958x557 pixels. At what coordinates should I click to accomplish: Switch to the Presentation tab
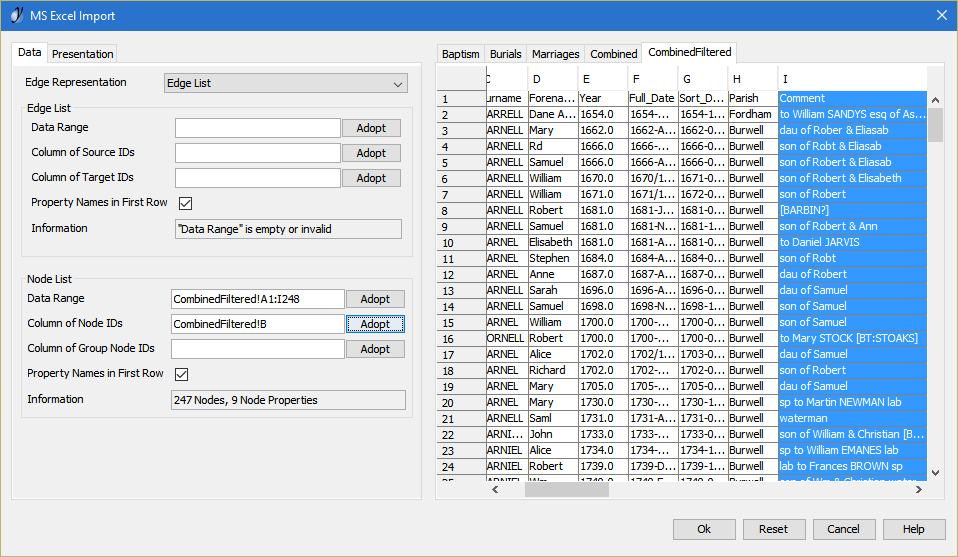point(83,54)
